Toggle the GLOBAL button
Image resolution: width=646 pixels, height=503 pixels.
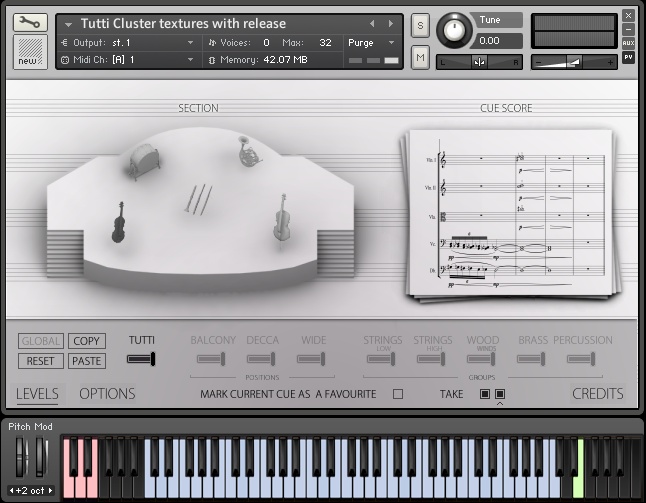40,341
